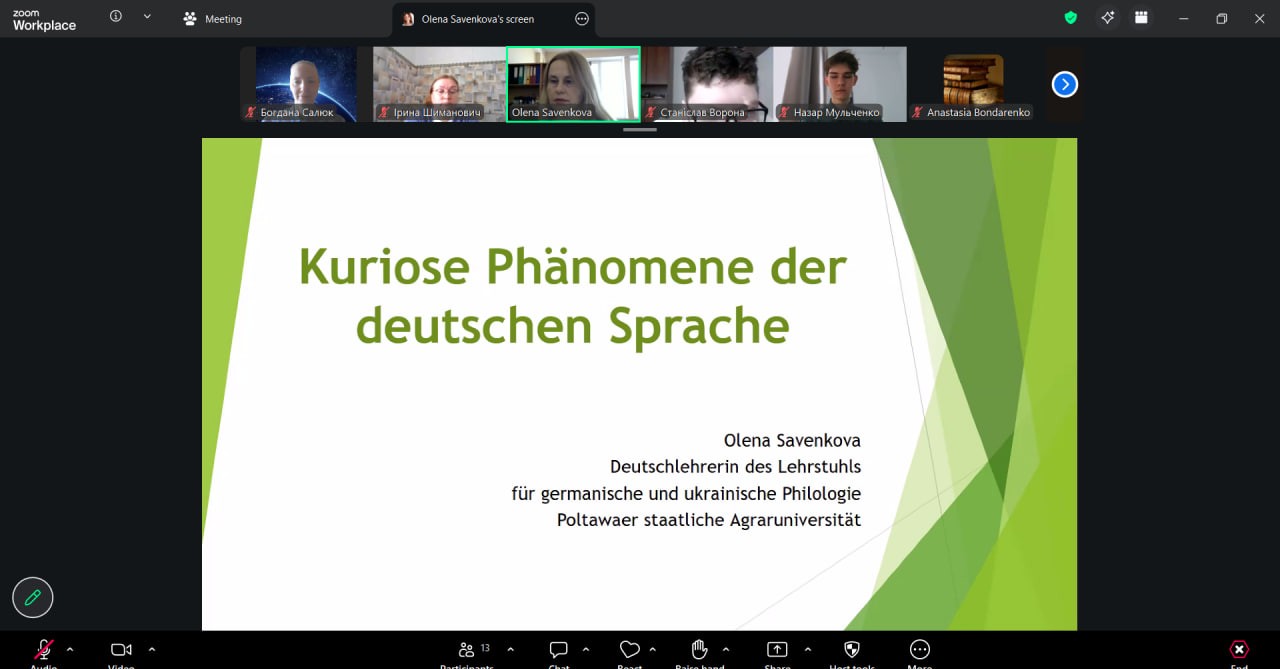Click the Raise hand icon
This screenshot has height=669, width=1280.
pos(699,650)
